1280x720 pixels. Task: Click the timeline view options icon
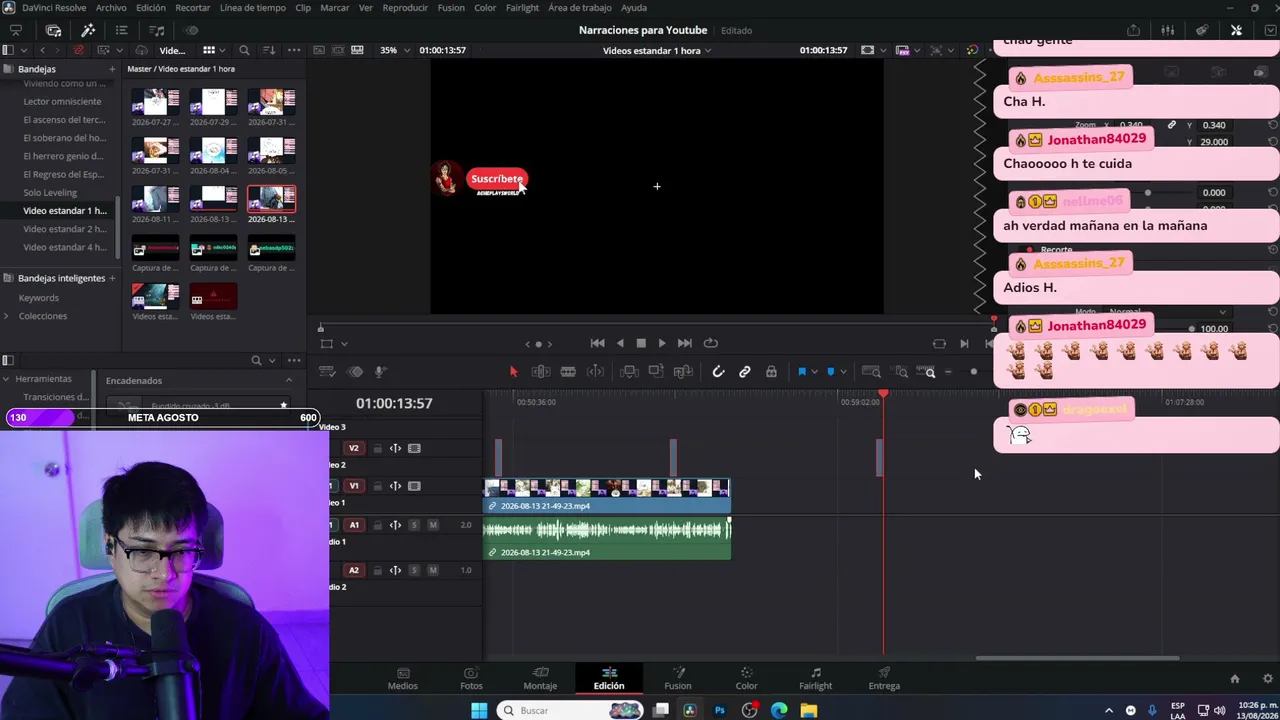click(x=327, y=372)
